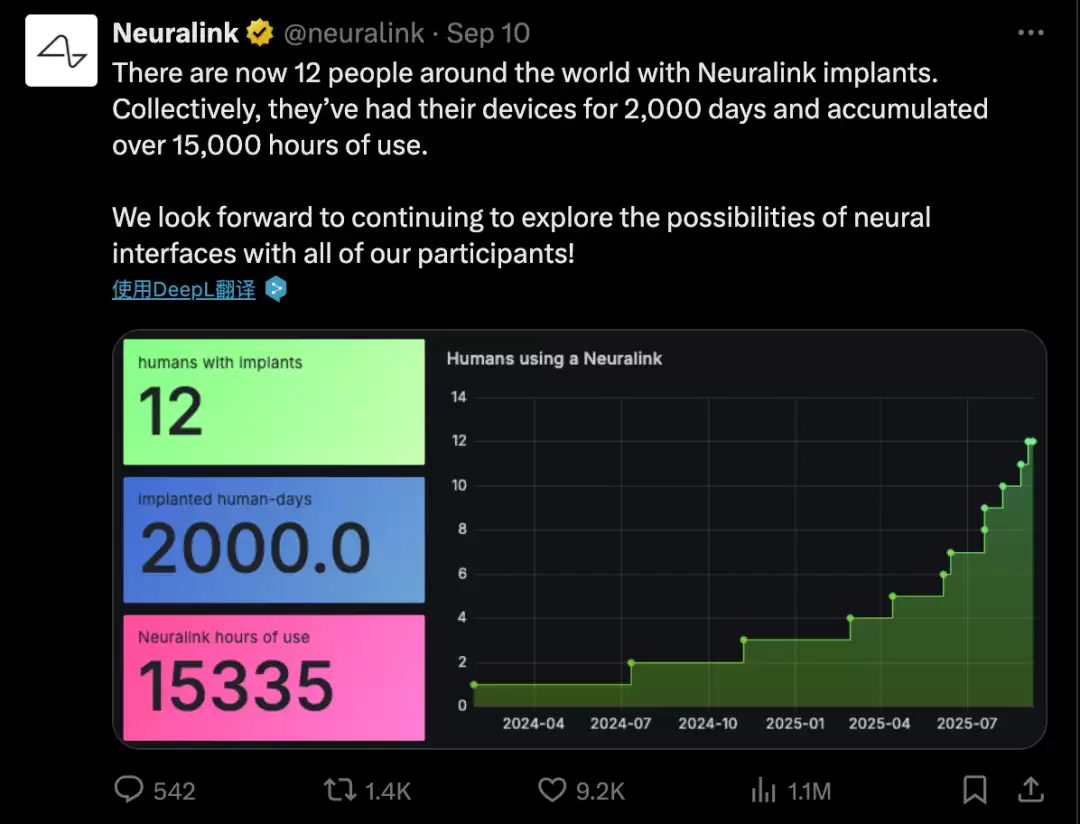This screenshot has width=1080, height=824.
Task: Click the blue implanted human-days card
Action: coord(273,540)
